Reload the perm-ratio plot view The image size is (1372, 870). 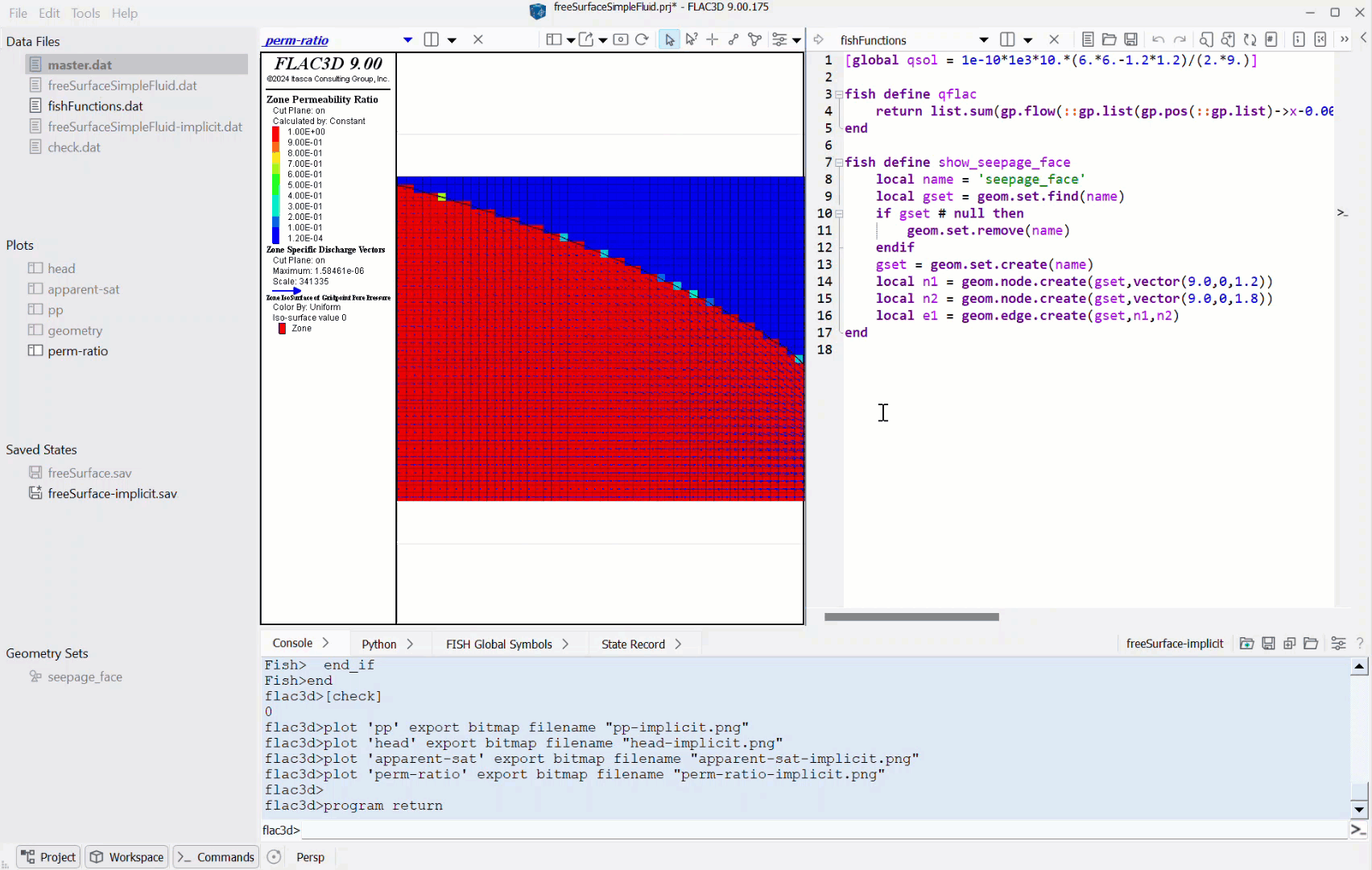642,39
